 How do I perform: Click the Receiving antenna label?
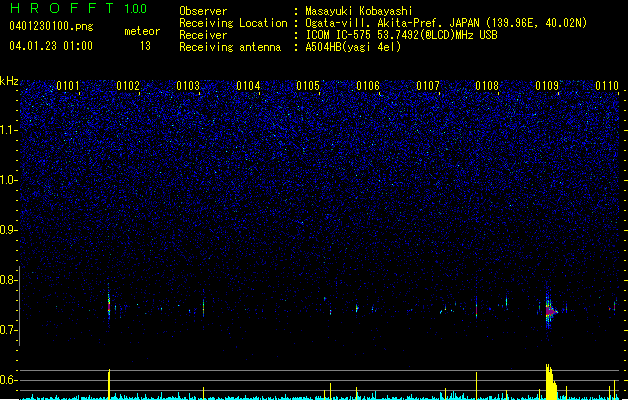click(x=230, y=47)
